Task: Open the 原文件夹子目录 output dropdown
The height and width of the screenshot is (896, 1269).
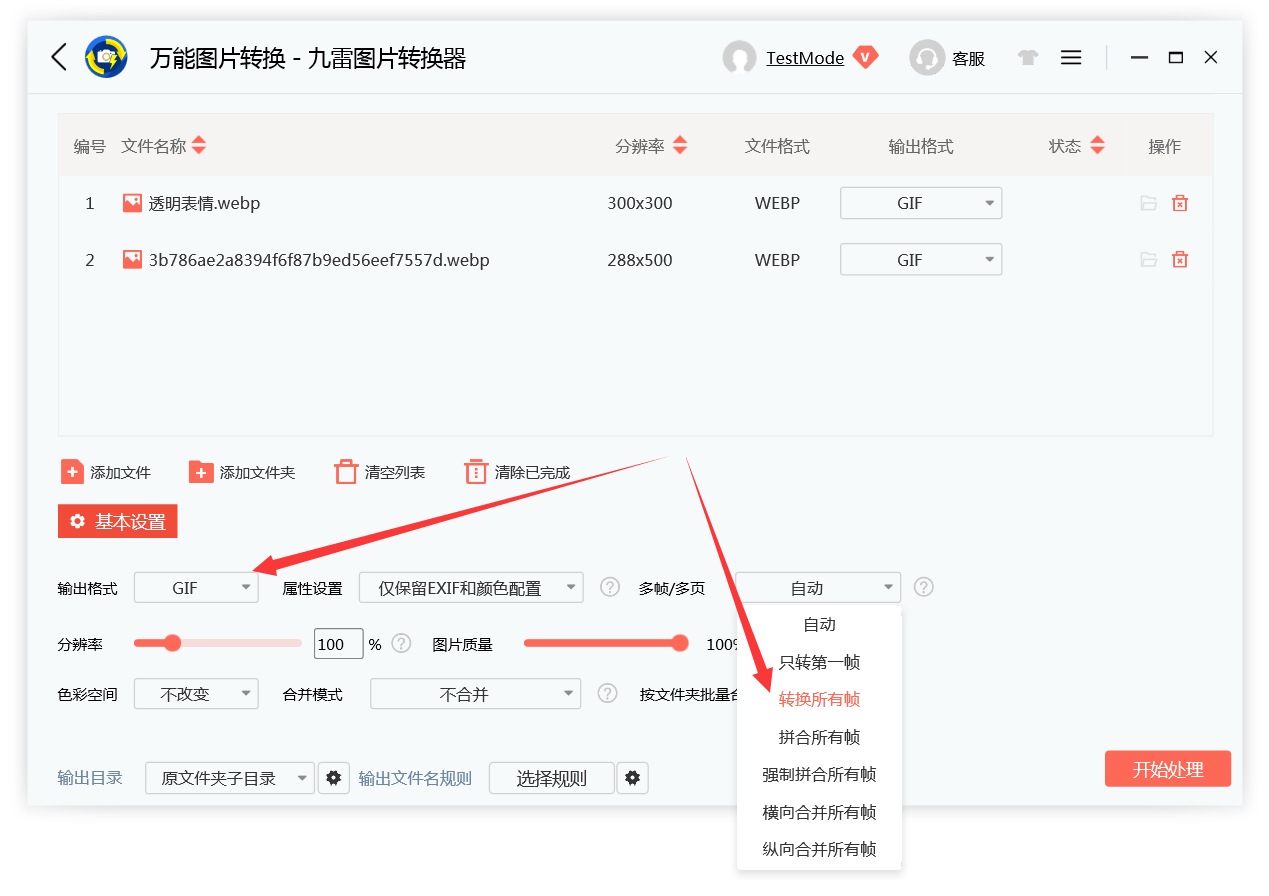Action: [230, 778]
